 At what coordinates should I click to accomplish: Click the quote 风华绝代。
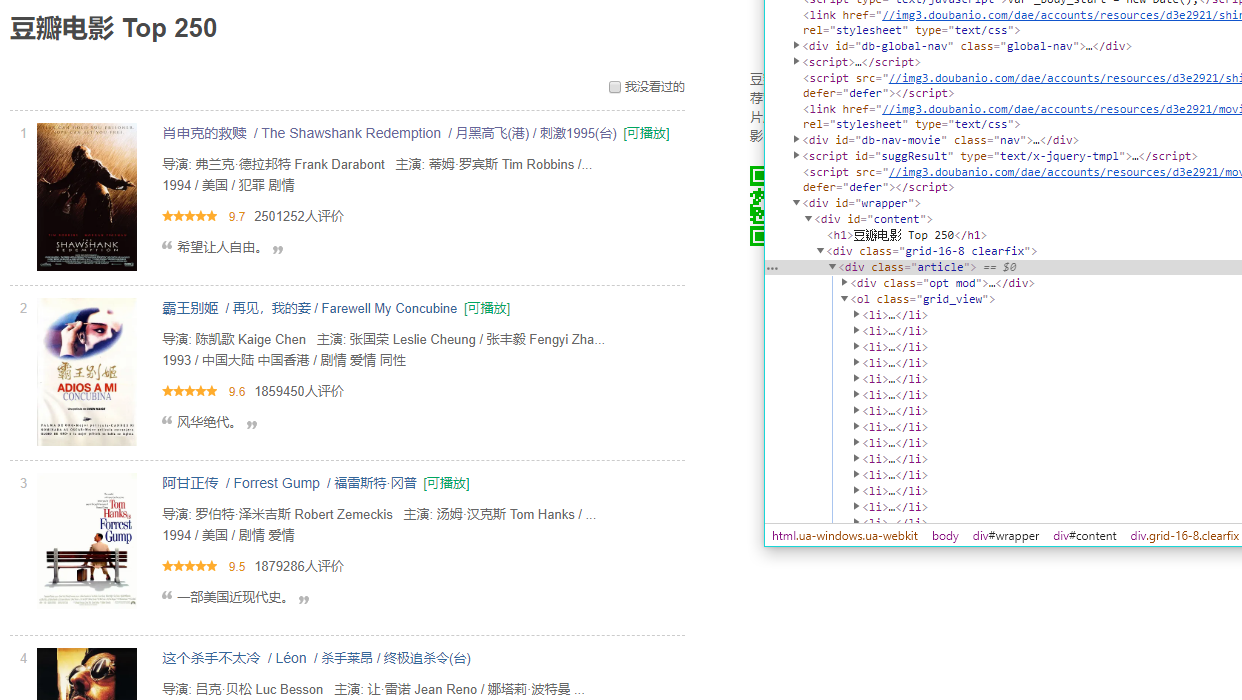(208, 422)
